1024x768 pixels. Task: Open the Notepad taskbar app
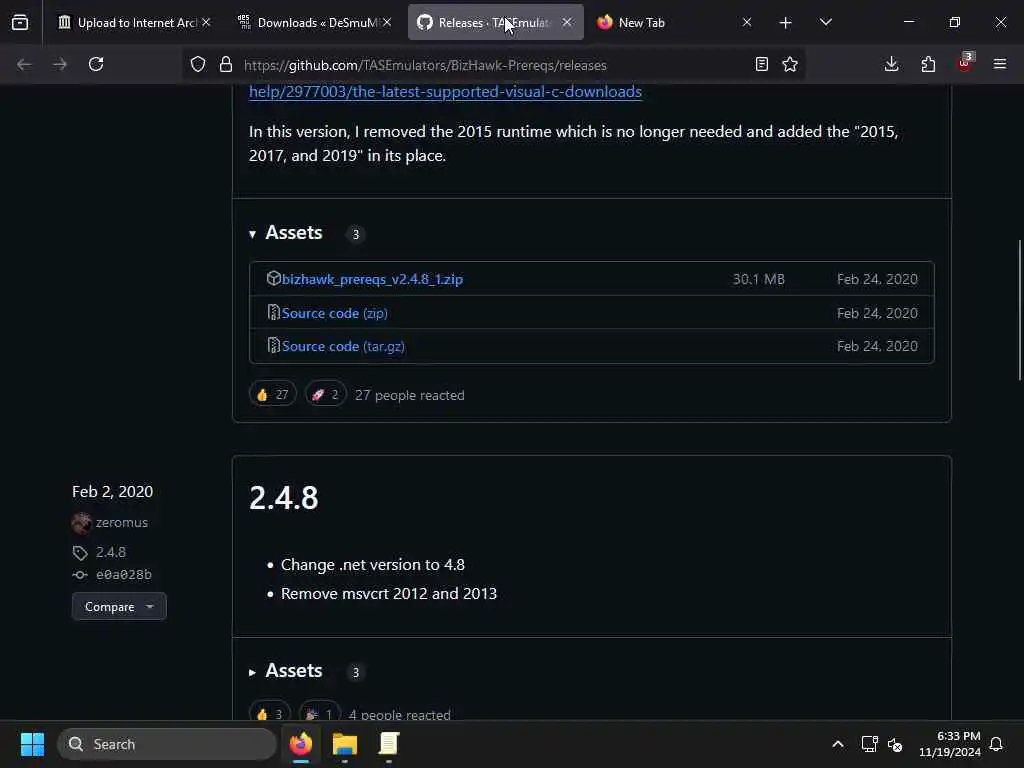(389, 744)
